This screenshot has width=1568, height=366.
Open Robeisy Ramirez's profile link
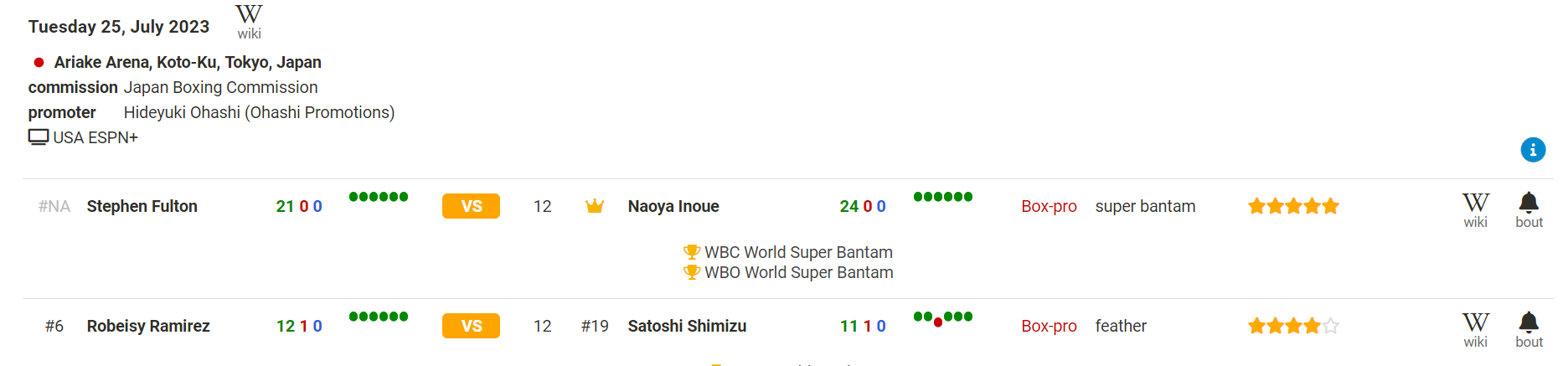148,326
